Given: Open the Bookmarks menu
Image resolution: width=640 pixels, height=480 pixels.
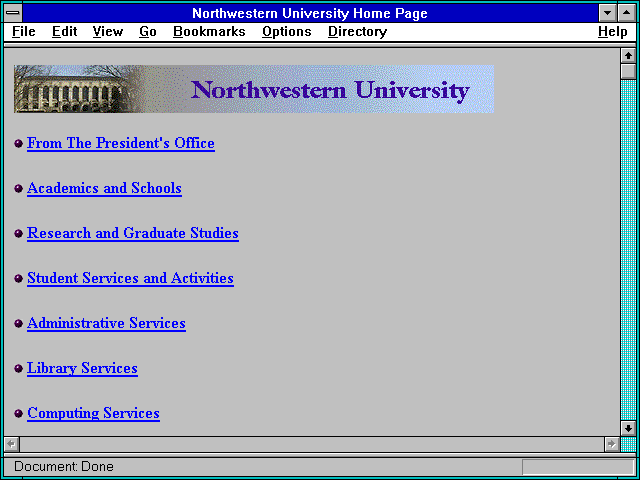Looking at the screenshot, I should pos(209,31).
